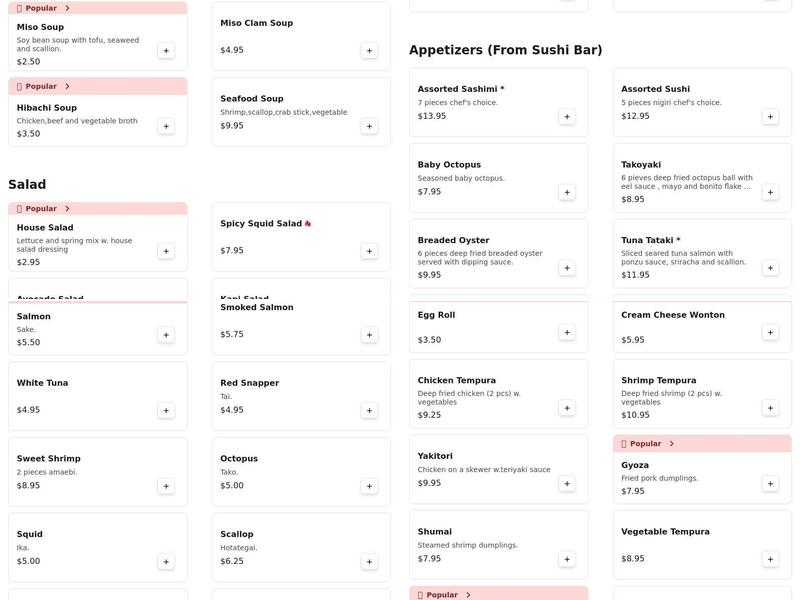This screenshot has width=800, height=600.
Task: Add Sweet Shrimp to cart
Action: click(166, 486)
